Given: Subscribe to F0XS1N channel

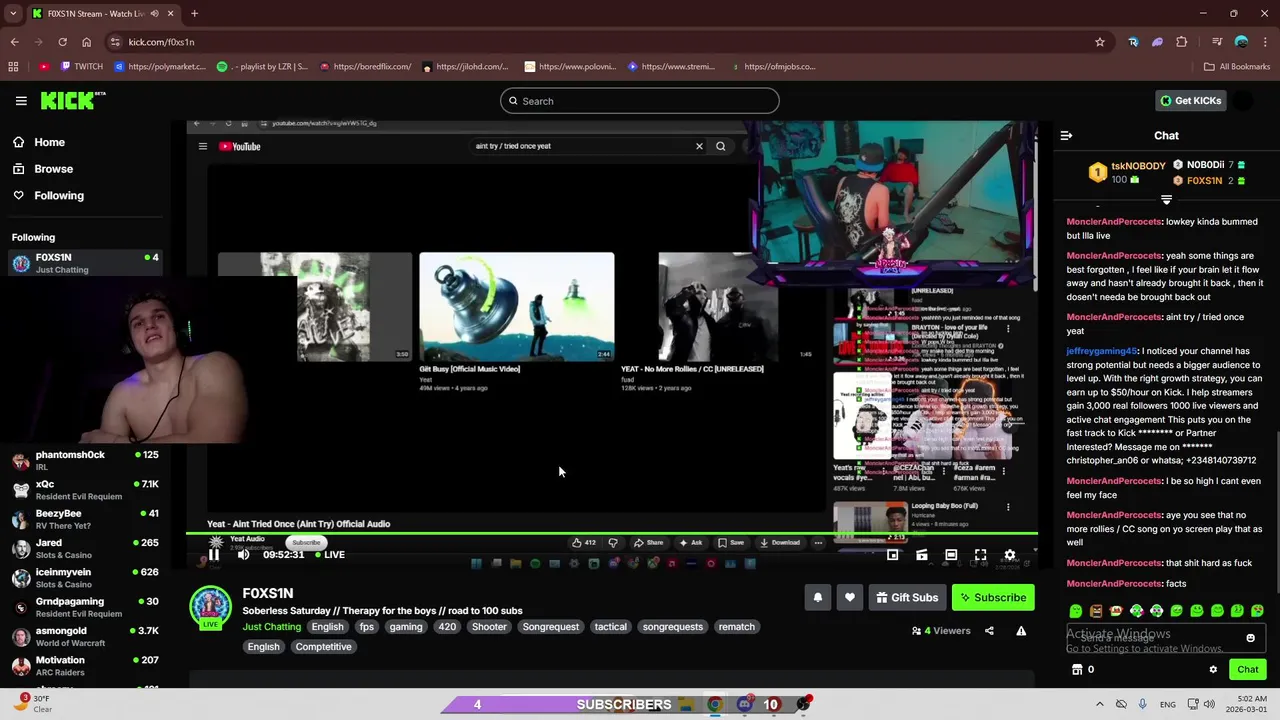Looking at the screenshot, I should (x=993, y=598).
